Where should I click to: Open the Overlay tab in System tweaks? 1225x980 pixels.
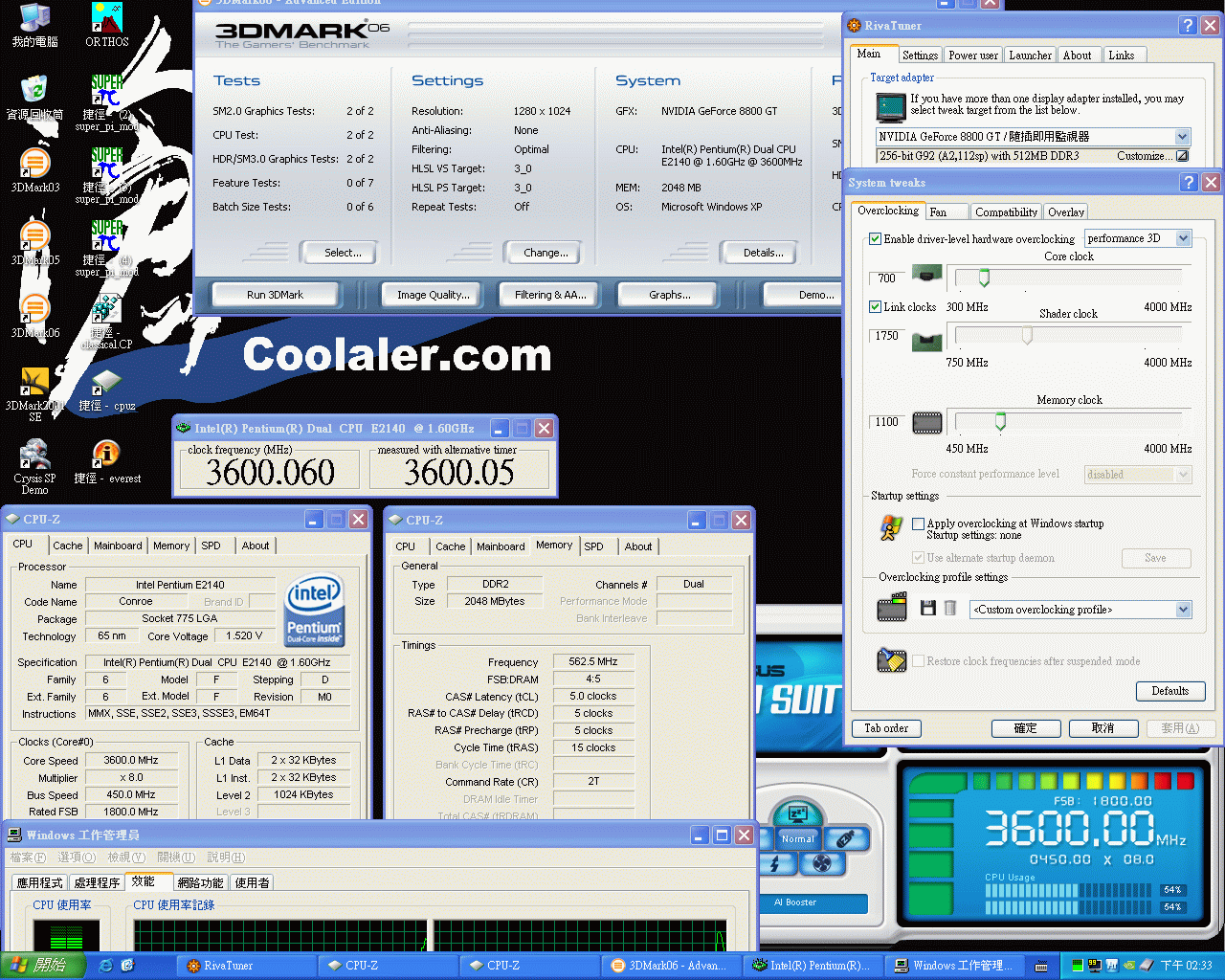pos(1065,212)
